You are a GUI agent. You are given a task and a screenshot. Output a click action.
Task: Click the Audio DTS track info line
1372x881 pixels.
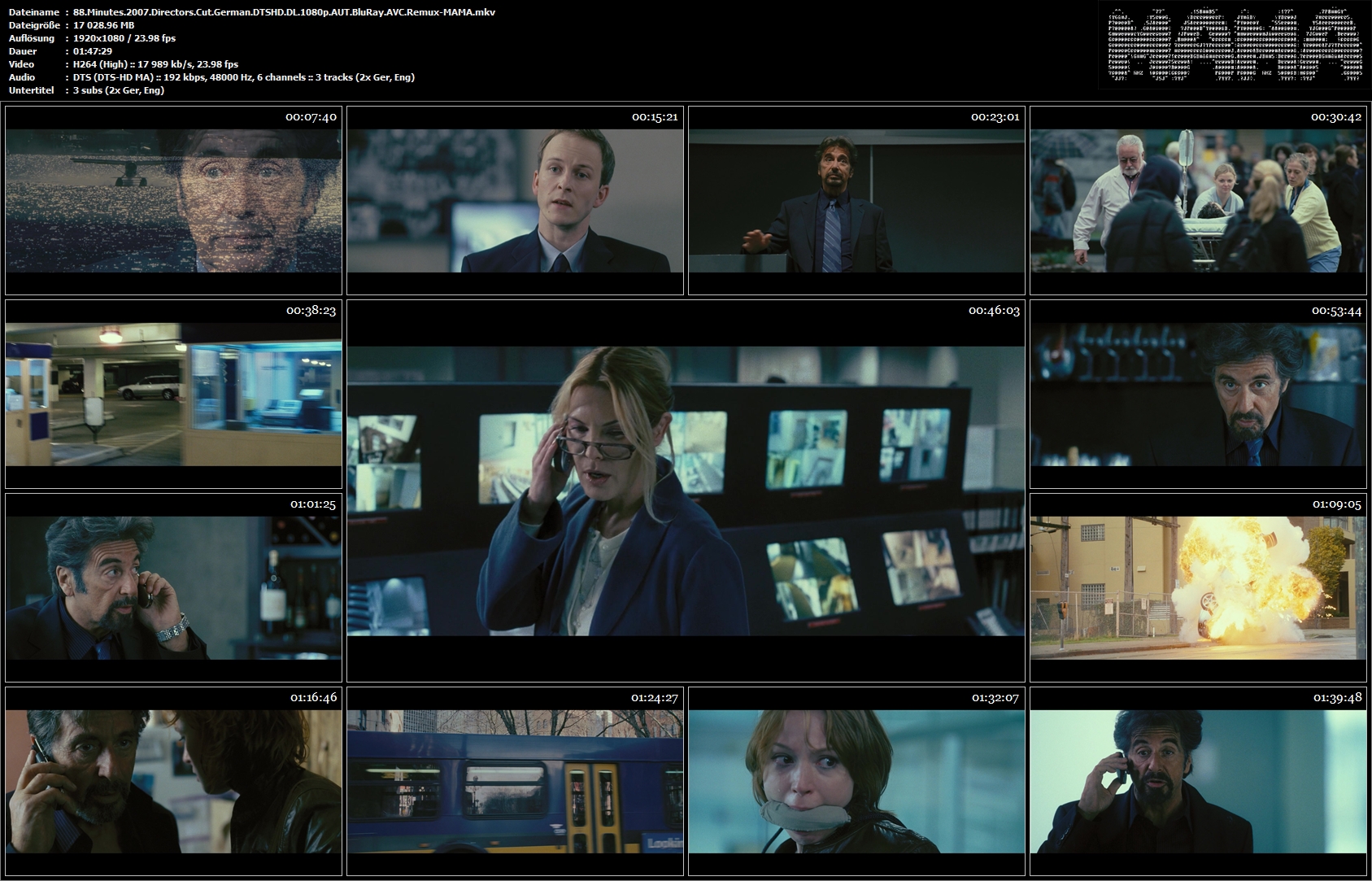(x=243, y=77)
